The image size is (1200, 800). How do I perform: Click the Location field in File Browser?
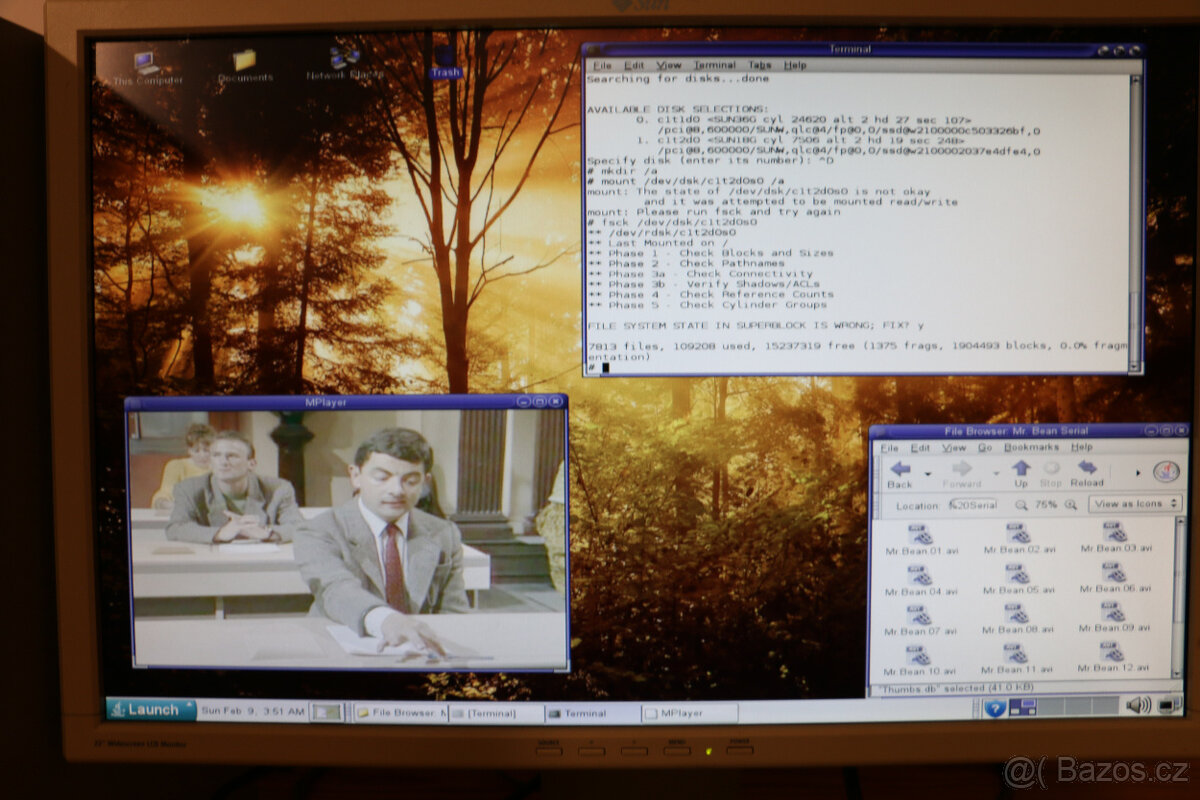point(973,505)
